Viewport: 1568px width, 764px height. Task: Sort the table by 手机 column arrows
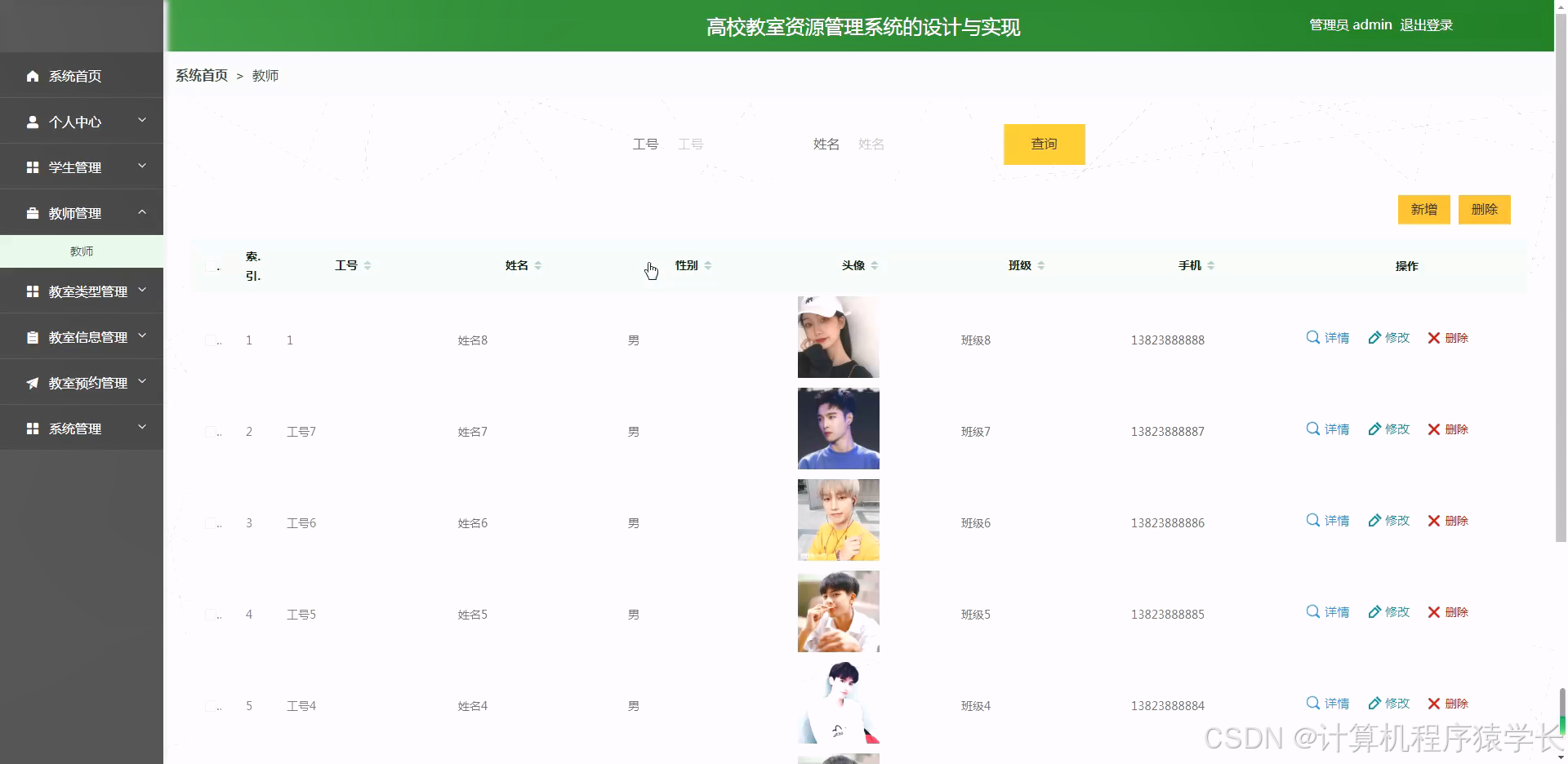point(1210,264)
